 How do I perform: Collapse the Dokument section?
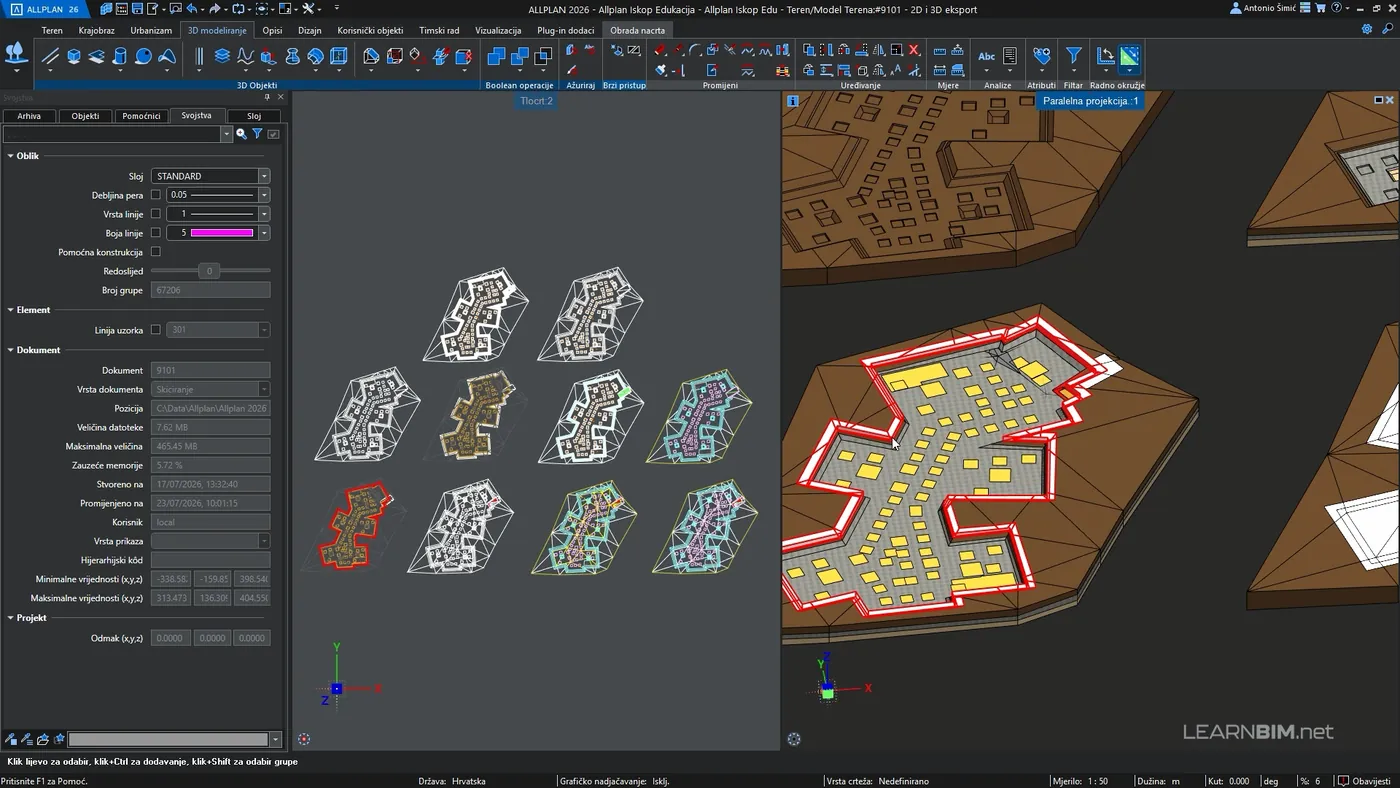coord(10,350)
